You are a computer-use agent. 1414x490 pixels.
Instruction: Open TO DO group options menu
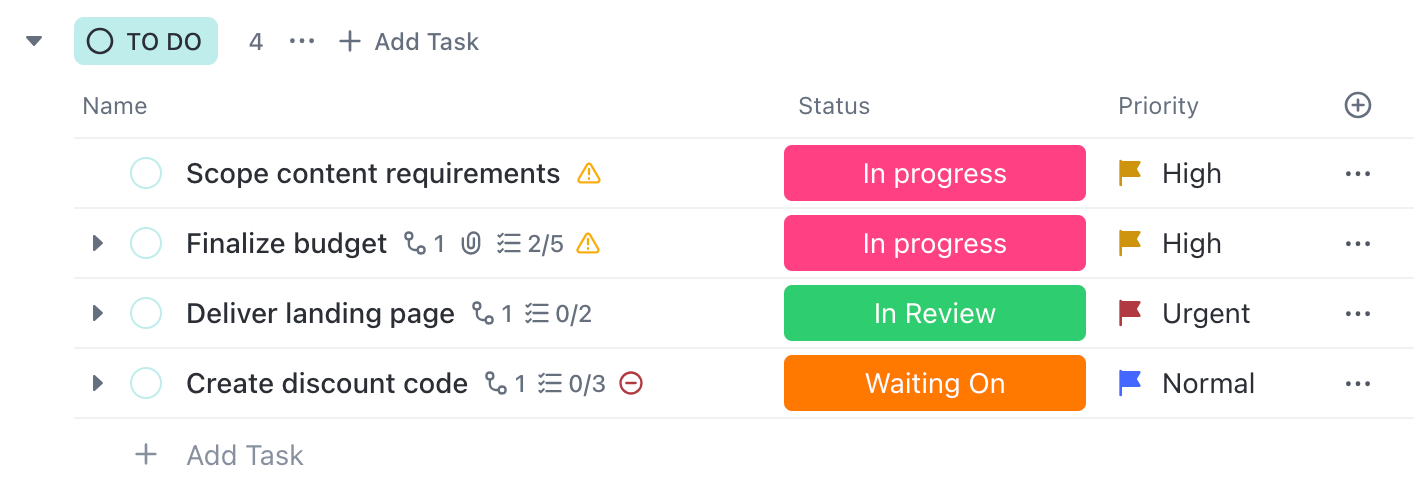[x=302, y=41]
